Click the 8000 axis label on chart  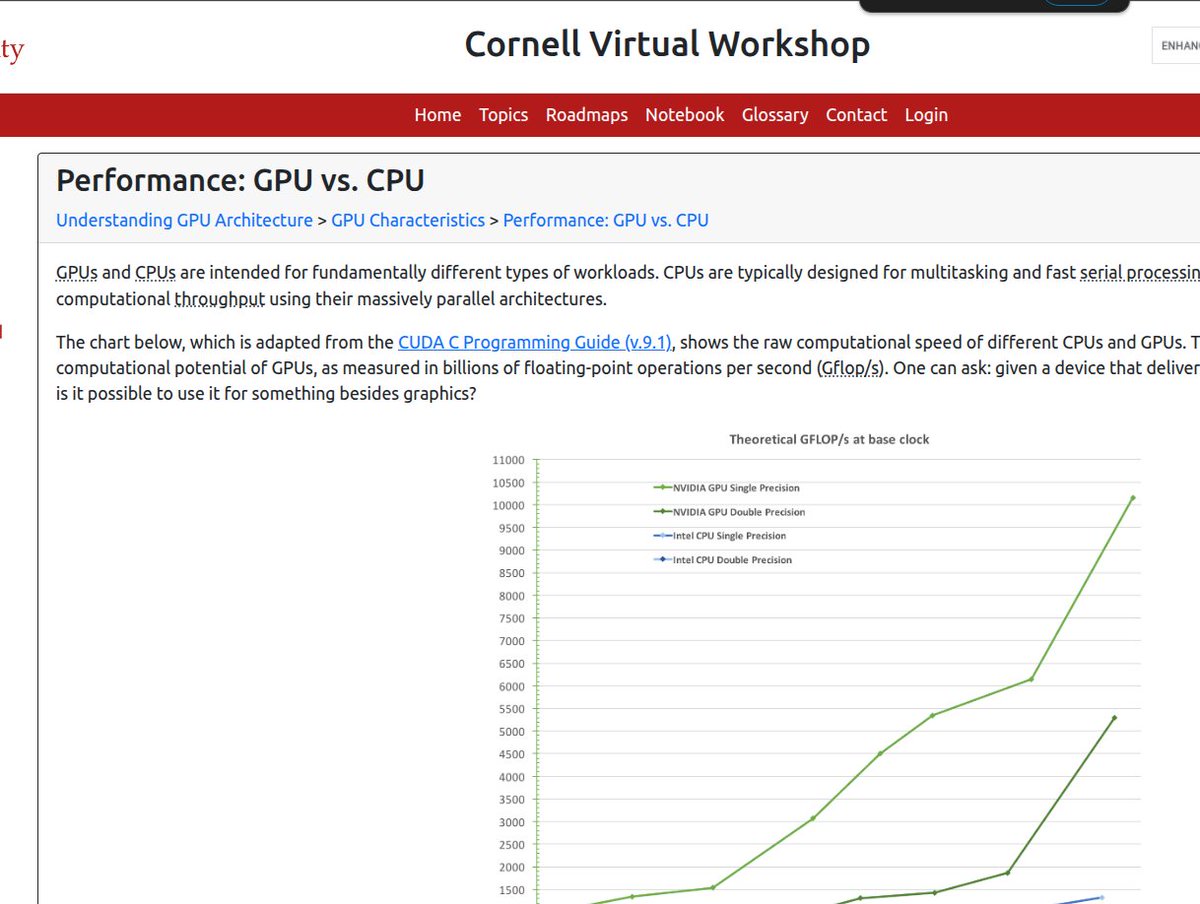510,596
